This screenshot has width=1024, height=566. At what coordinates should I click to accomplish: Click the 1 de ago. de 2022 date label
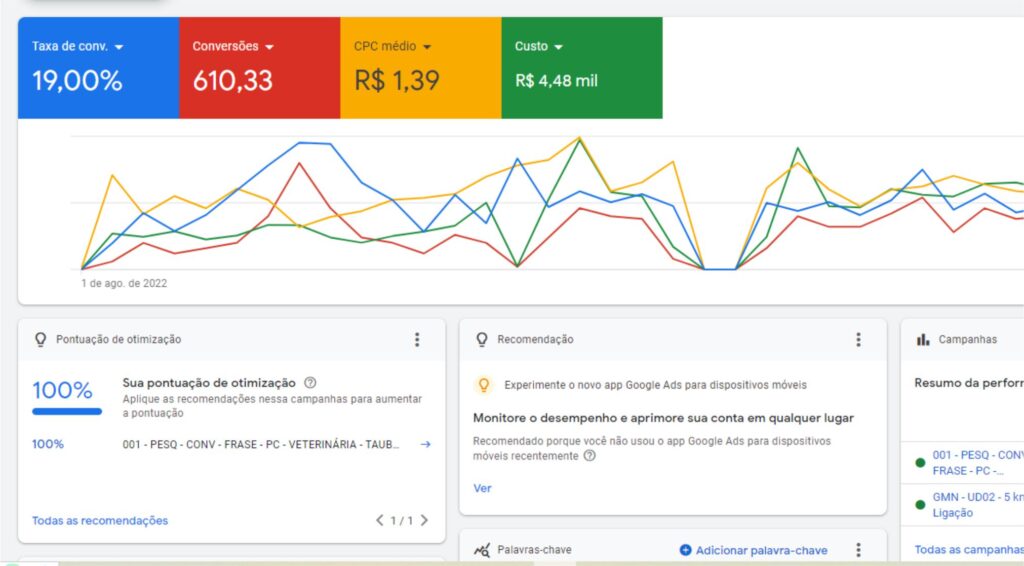124,283
